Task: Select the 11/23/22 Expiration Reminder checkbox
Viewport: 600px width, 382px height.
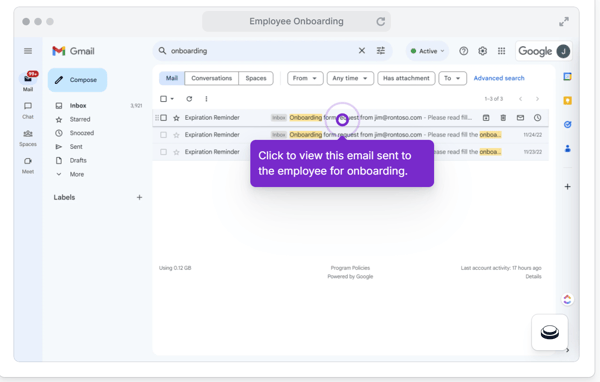Action: click(x=163, y=152)
